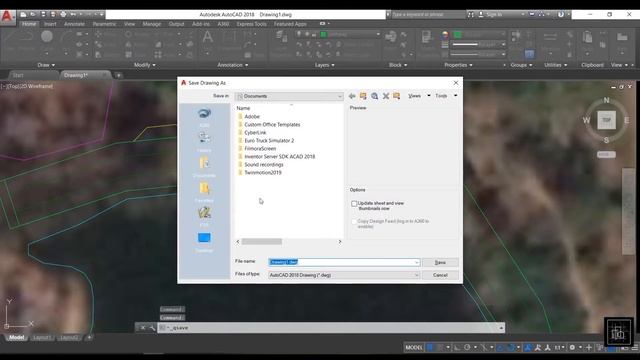Open the Save in Documents dropdown
Viewport: 640px width, 360px height.
click(289, 96)
